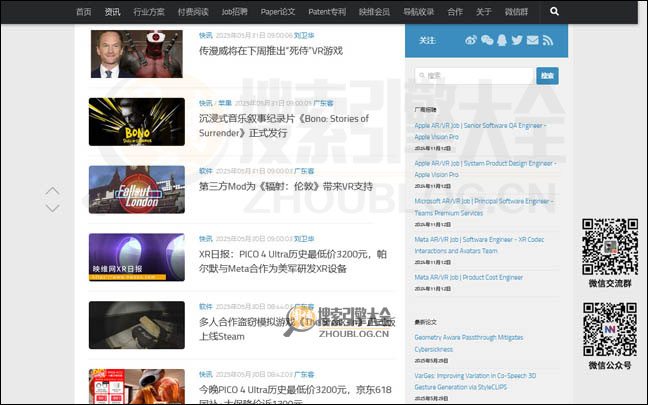The width and height of the screenshot is (648, 405).
Task: Open Fallout London VR mod article title
Action: click(x=286, y=186)
